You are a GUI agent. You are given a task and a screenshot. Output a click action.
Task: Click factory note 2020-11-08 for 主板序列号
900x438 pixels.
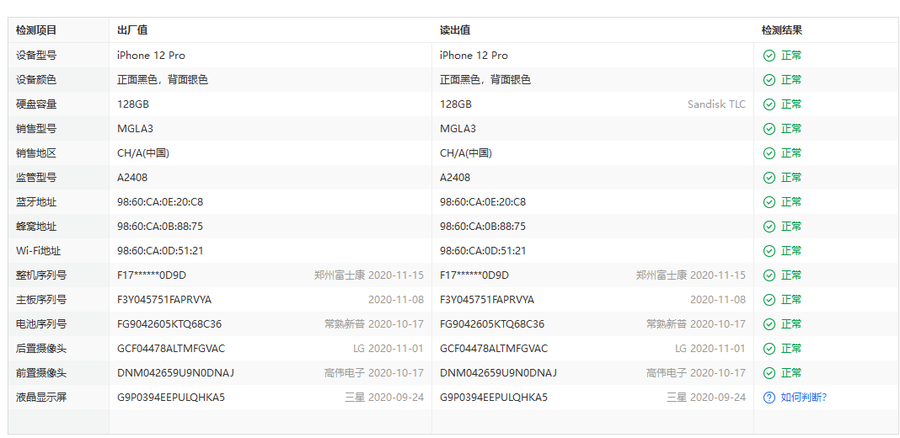396,300
